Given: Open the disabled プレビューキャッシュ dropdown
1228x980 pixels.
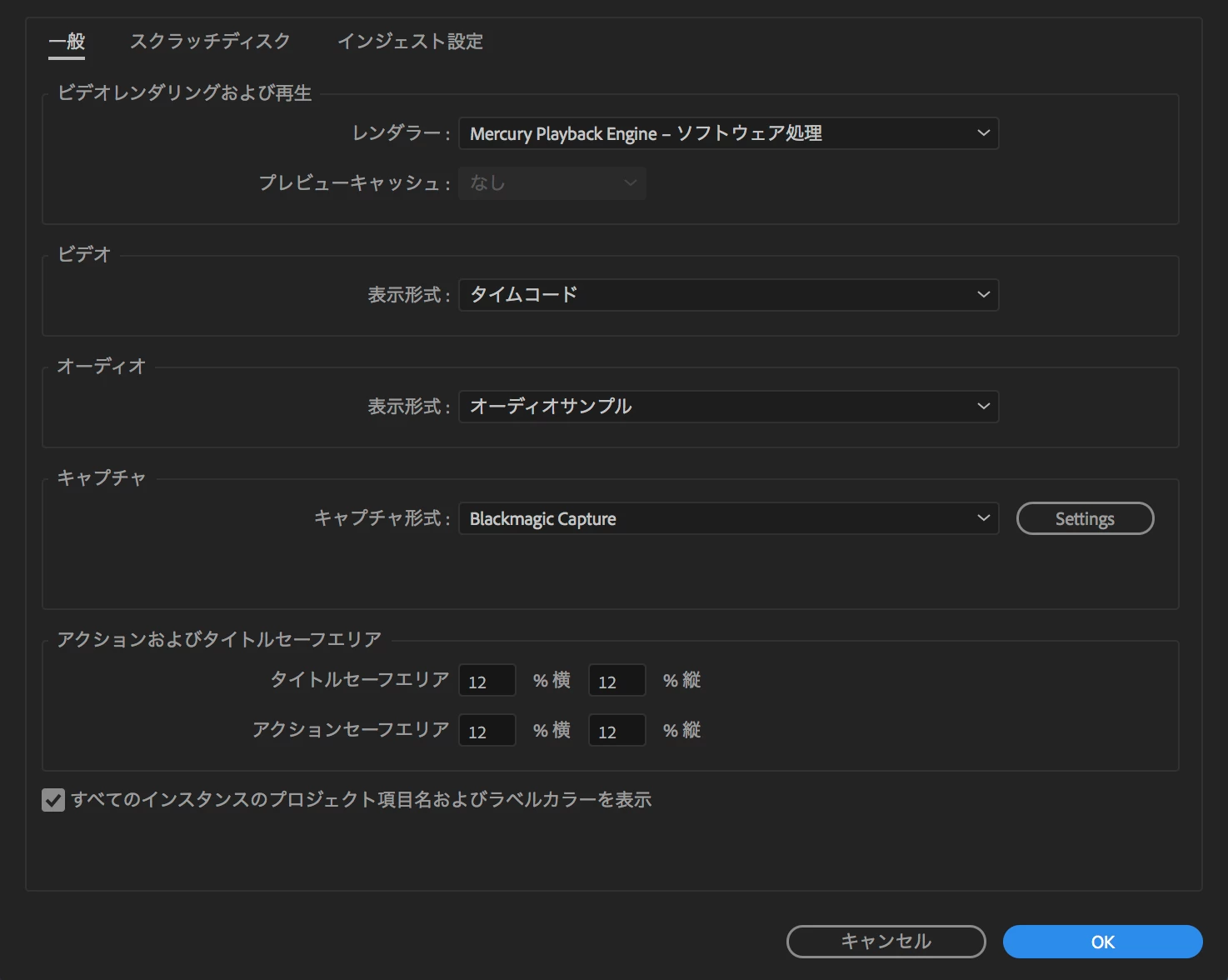Looking at the screenshot, I should click(552, 183).
